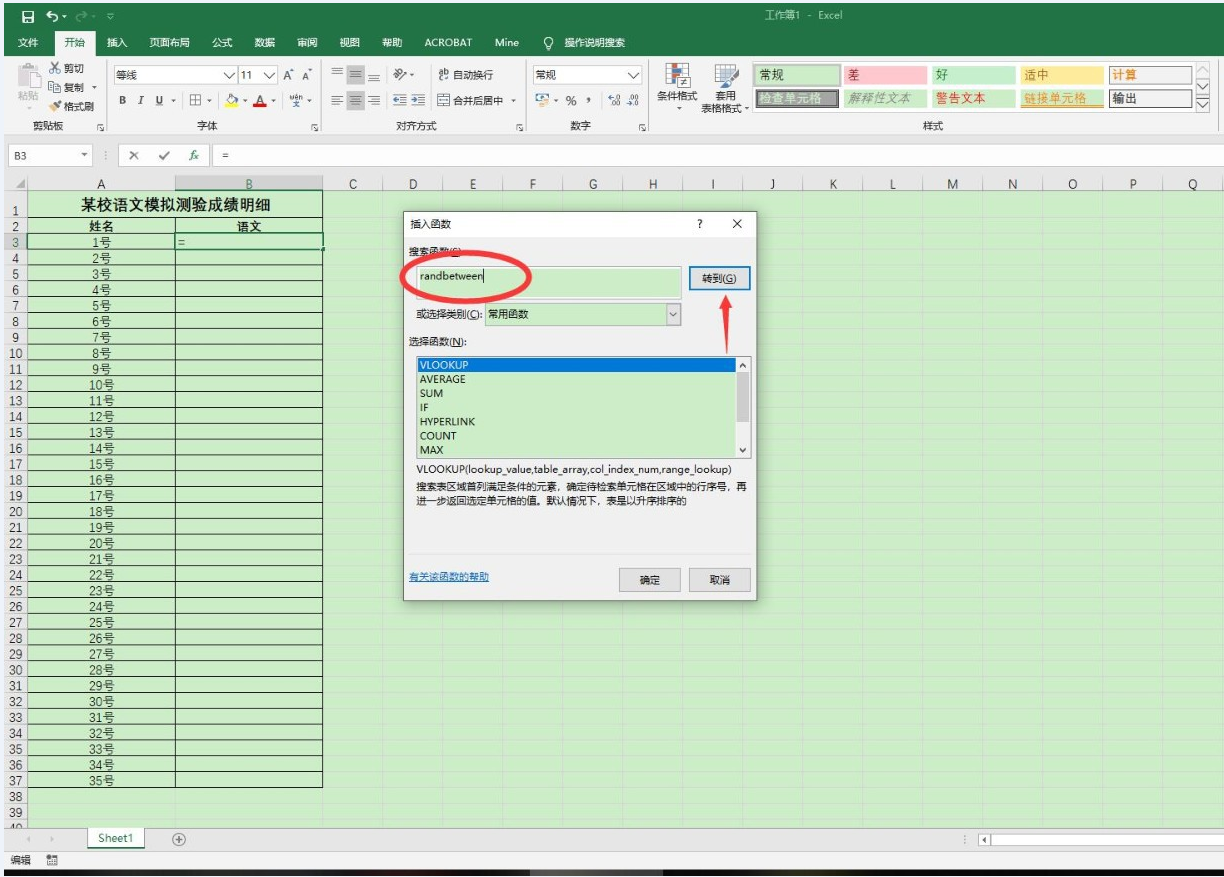Expand the function category dropdown (常用函数)

(673, 314)
